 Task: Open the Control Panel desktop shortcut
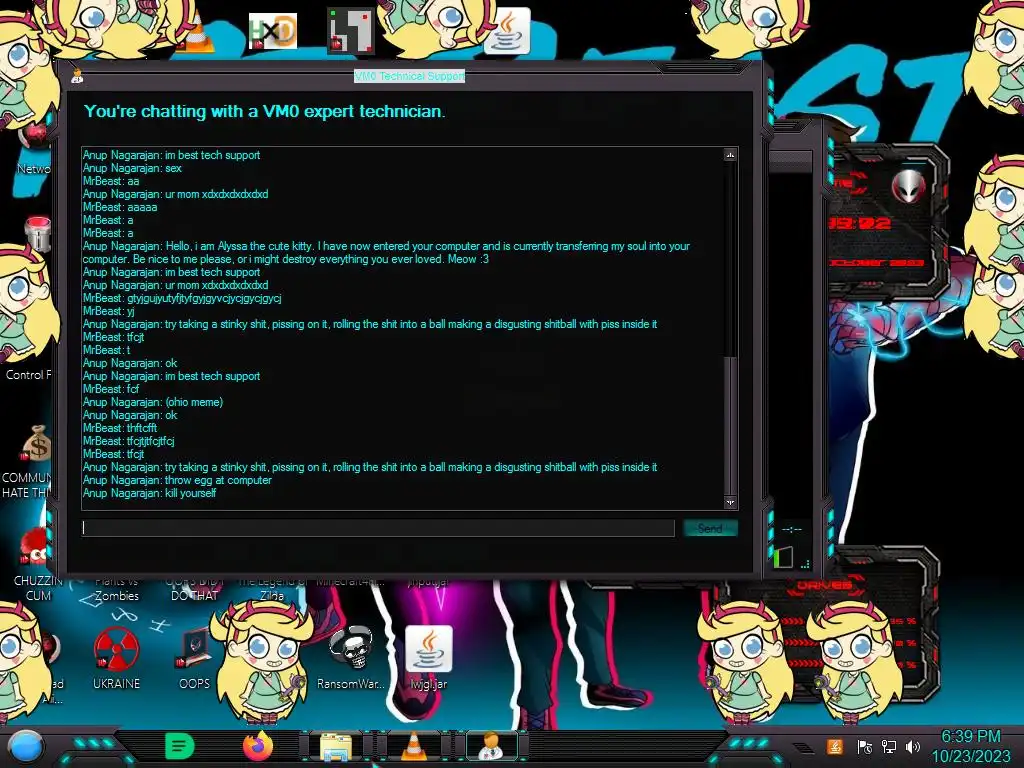click(29, 375)
